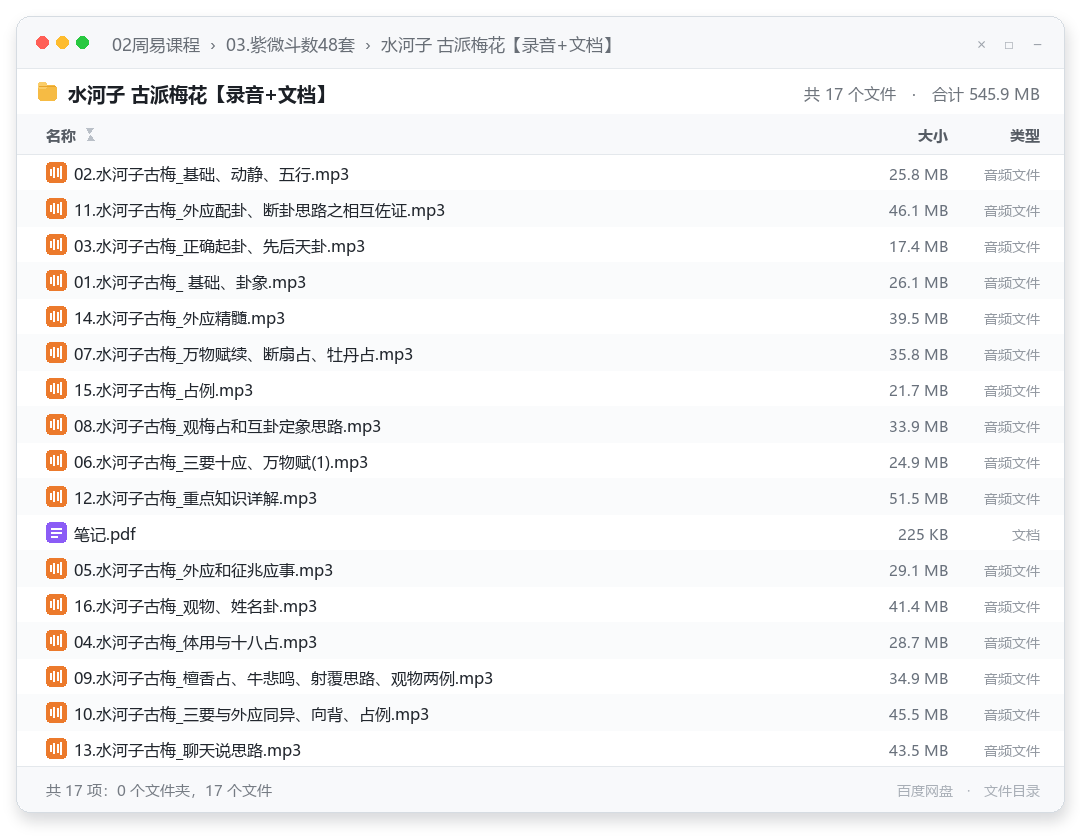Go to the 02周易课程 breadcrumb folder
This screenshot has width=1080, height=836.
[x=156, y=45]
